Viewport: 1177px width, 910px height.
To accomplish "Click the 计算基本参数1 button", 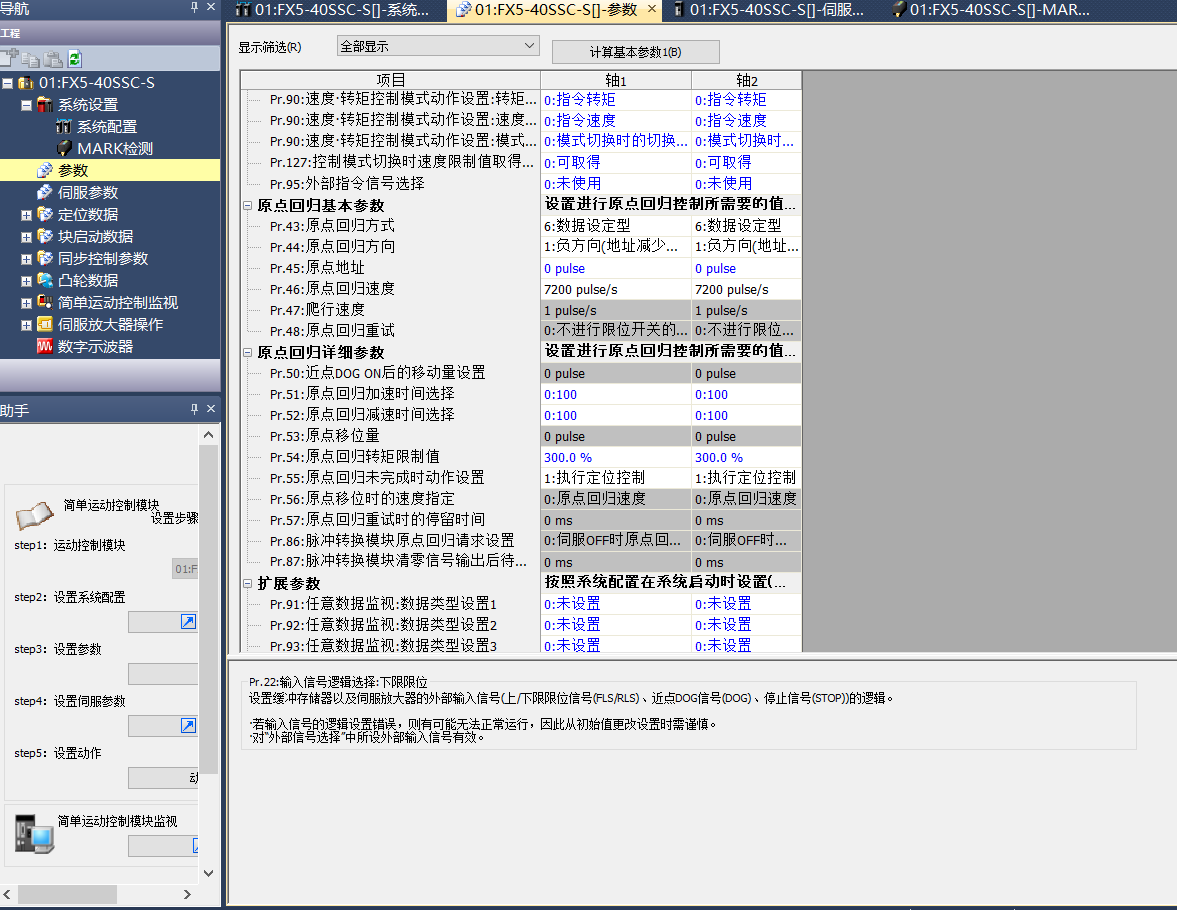I will pyautogui.click(x=635, y=52).
